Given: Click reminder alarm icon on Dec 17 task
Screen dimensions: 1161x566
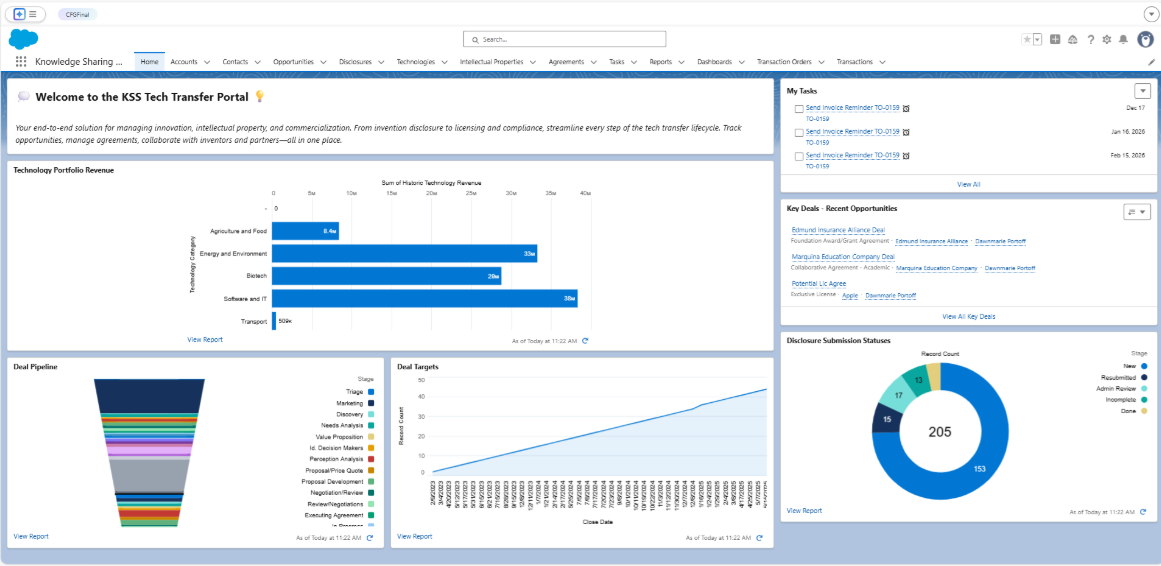Looking at the screenshot, I should pyautogui.click(x=906, y=108).
